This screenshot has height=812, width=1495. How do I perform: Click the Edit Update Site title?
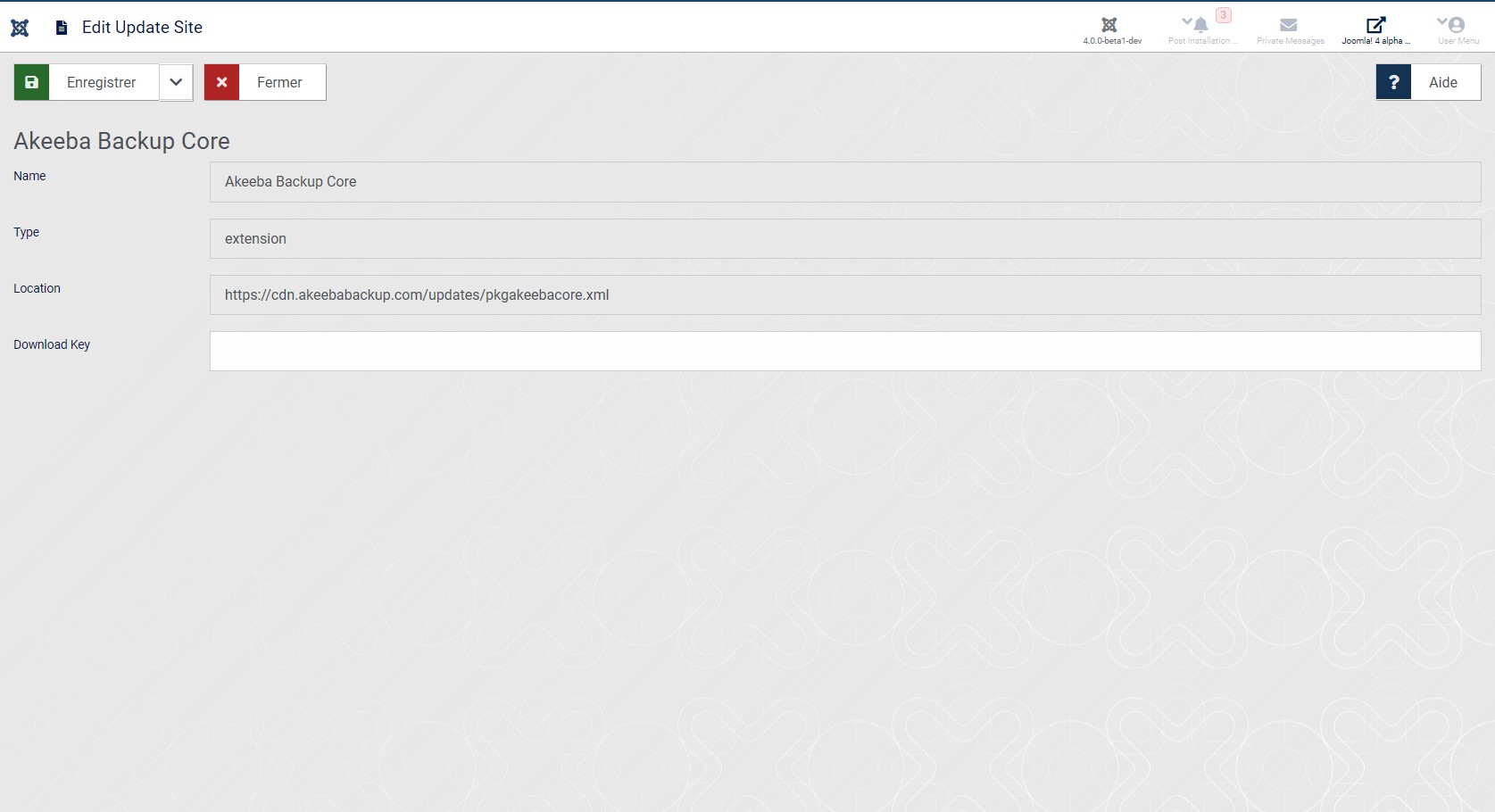point(142,28)
